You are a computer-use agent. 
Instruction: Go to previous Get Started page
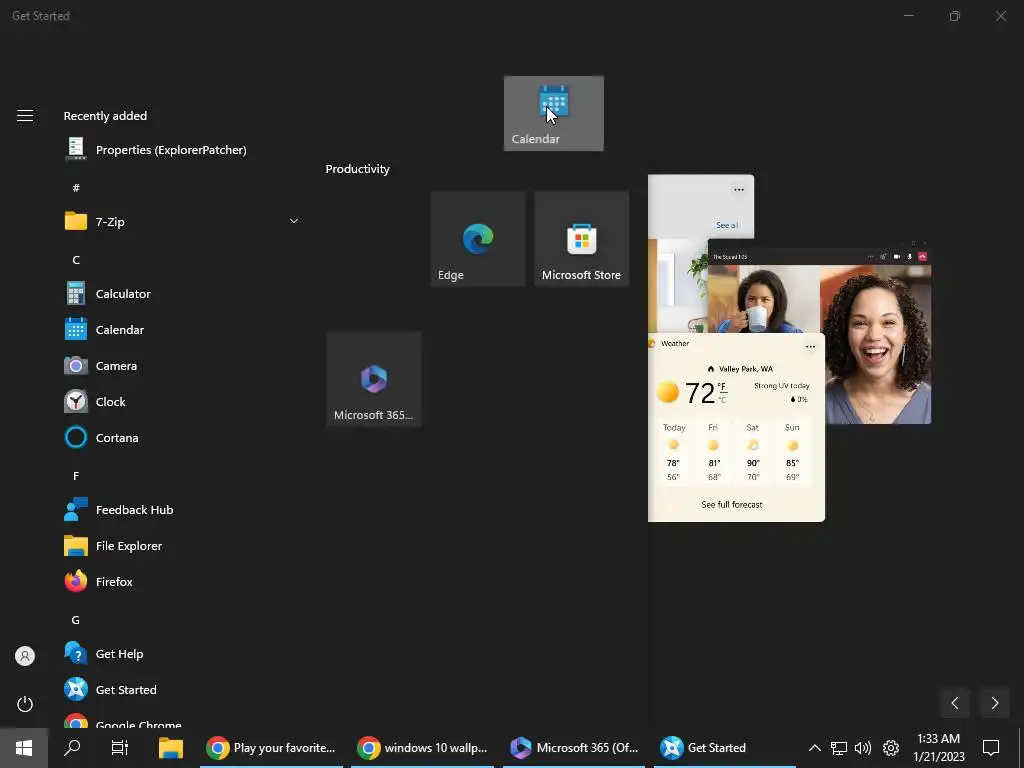pyautogui.click(x=955, y=703)
